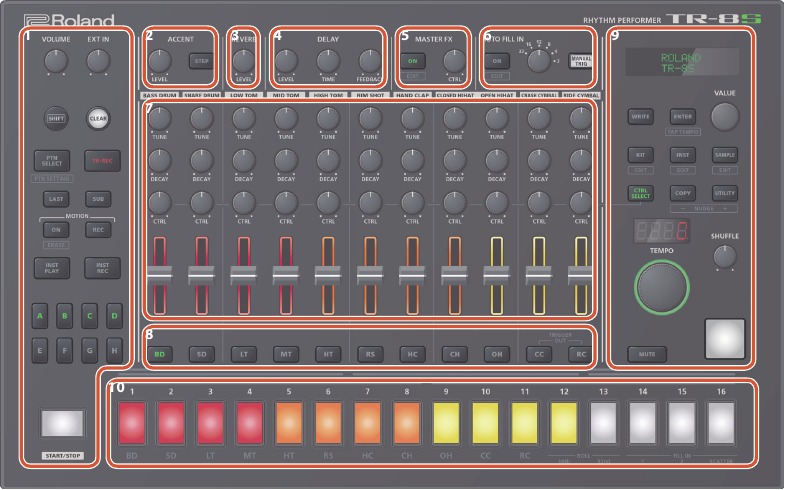The height and width of the screenshot is (490, 785).
Task: Click the SHUFFLE knob
Action: pos(724,257)
